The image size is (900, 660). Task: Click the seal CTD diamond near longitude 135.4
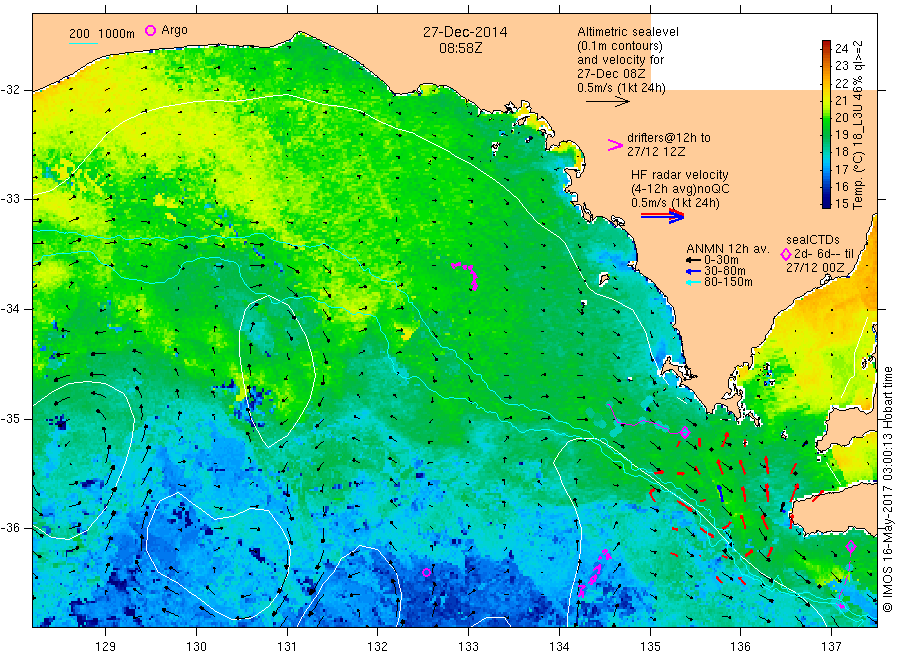point(684,432)
